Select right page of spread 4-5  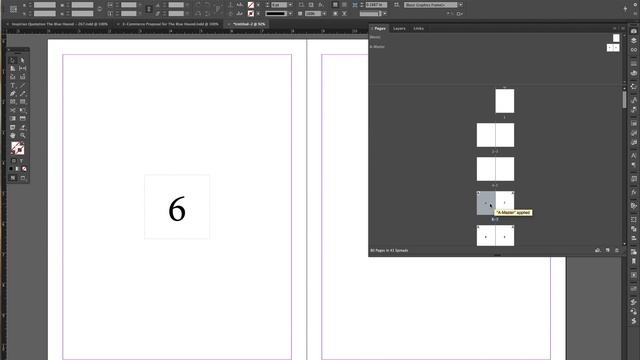pyautogui.click(x=505, y=169)
